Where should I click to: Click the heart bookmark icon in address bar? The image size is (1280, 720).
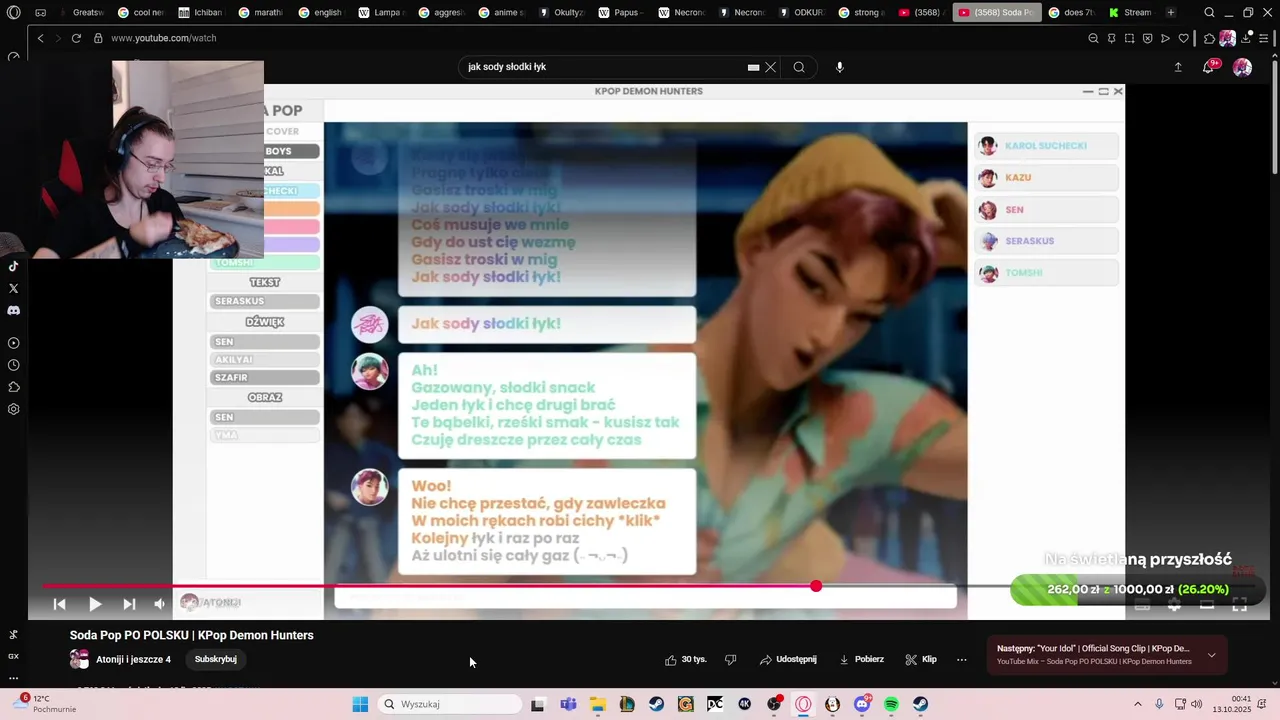coord(1184,38)
